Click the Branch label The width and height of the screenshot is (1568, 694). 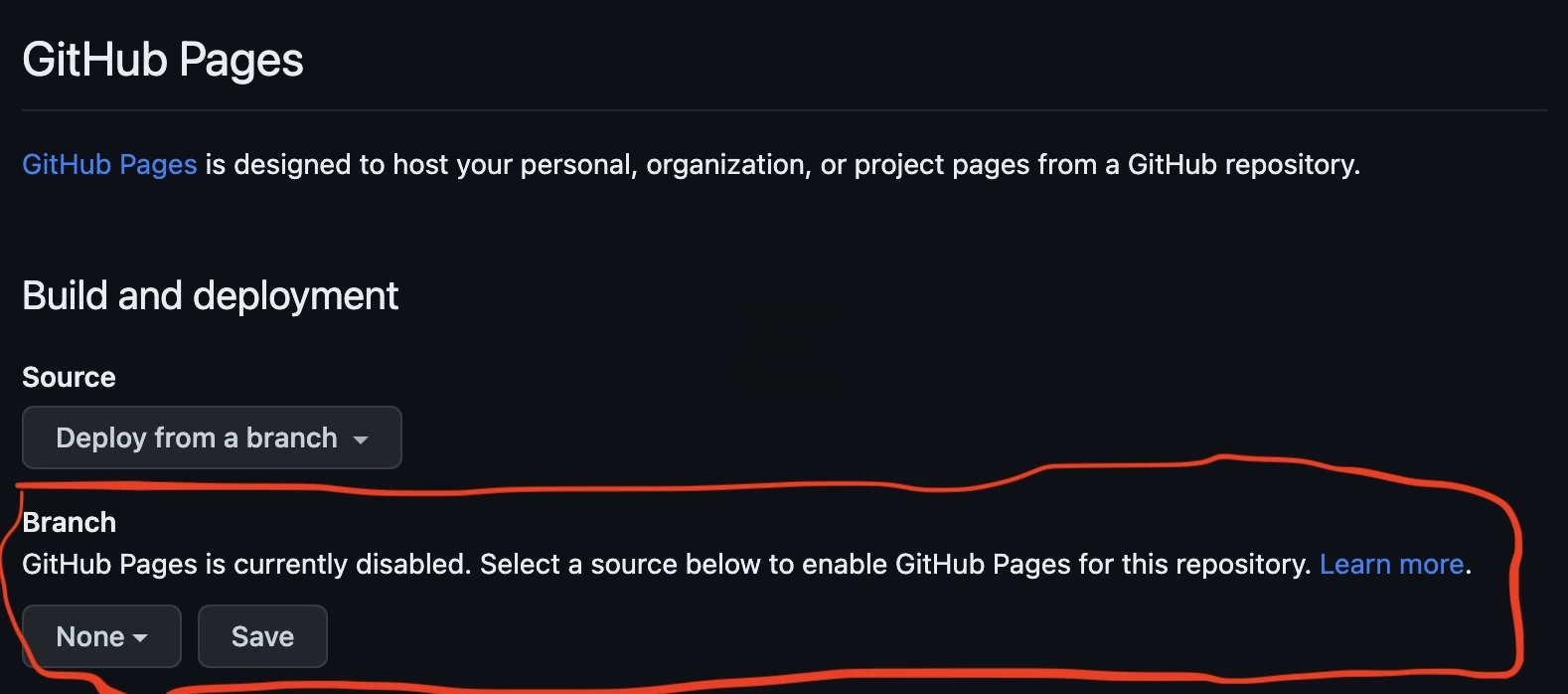(x=70, y=523)
